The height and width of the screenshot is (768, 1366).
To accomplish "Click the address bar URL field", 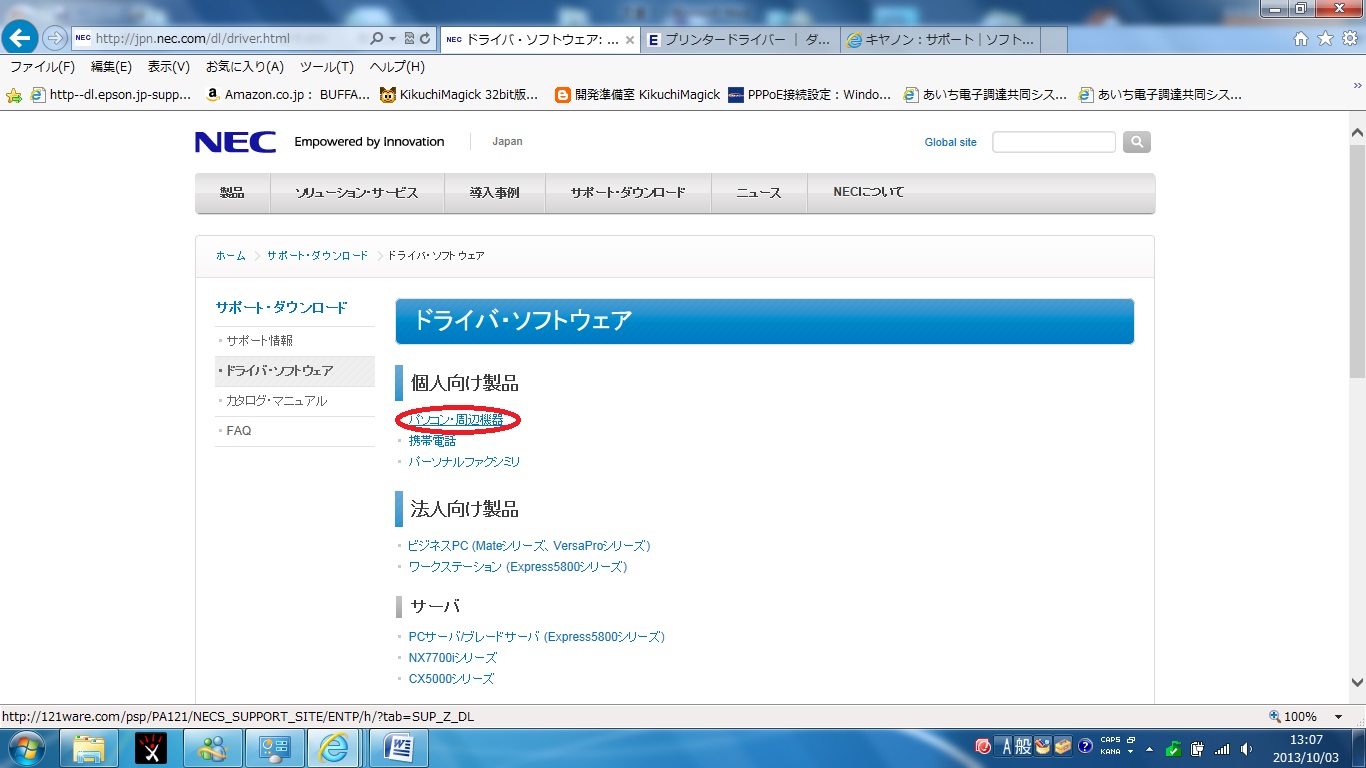I will [220, 38].
